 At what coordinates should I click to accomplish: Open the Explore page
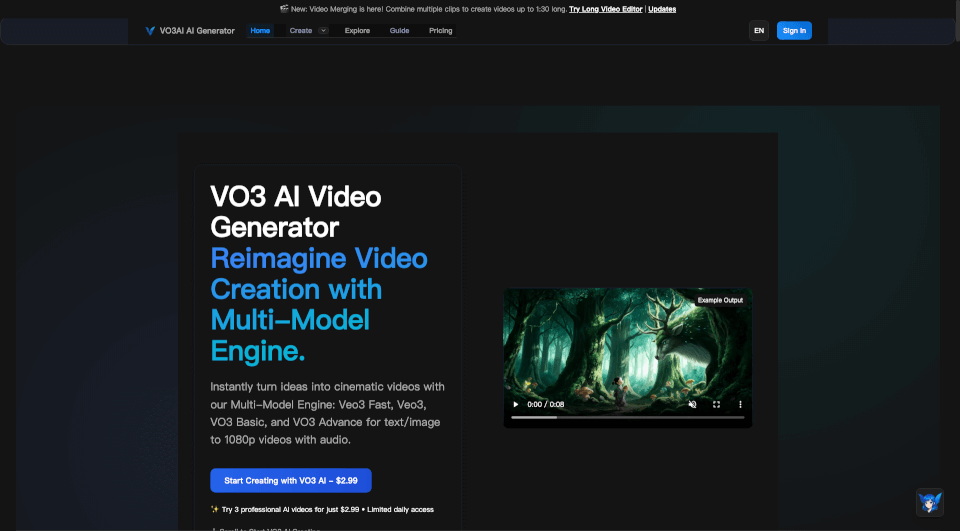click(x=357, y=31)
